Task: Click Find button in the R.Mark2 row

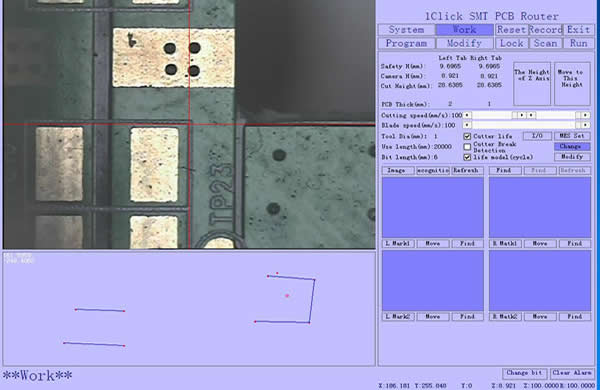Action: tap(575, 317)
